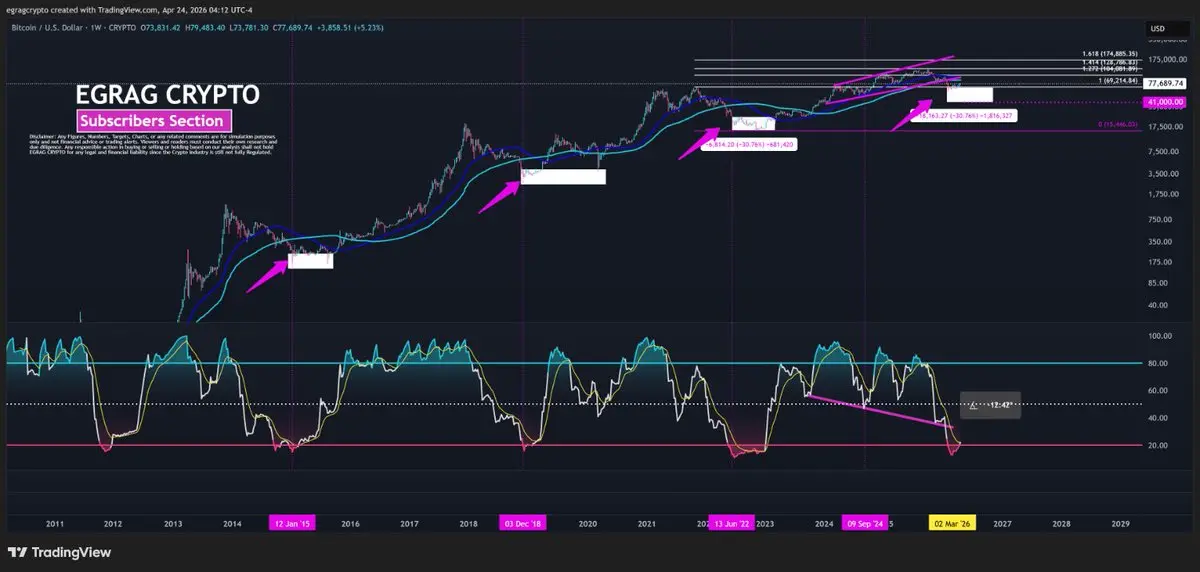This screenshot has height=572, width=1200.
Task: Click the +3,858.51 (+5.23%) change value
Action: [x=348, y=28]
